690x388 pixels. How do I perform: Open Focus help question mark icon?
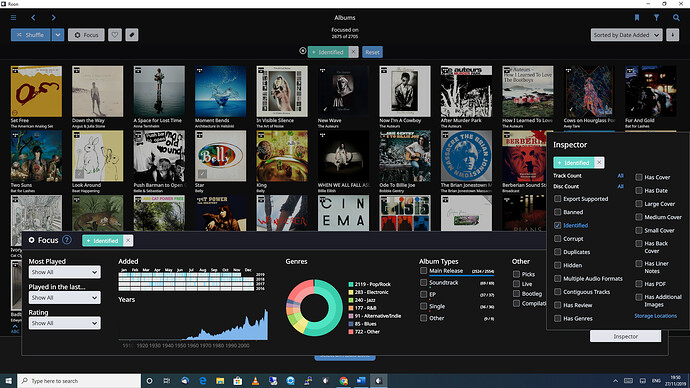pos(66,240)
